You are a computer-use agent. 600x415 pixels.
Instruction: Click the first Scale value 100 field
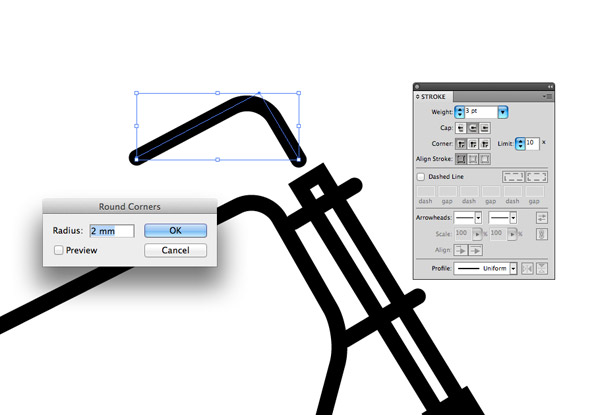[463, 234]
